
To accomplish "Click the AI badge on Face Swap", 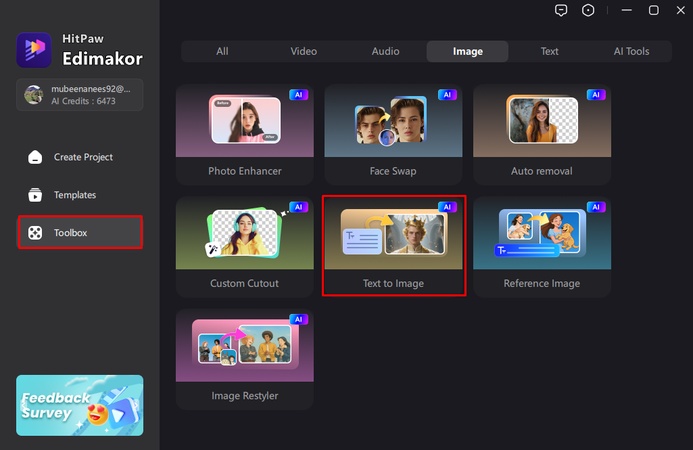I will coord(447,95).
